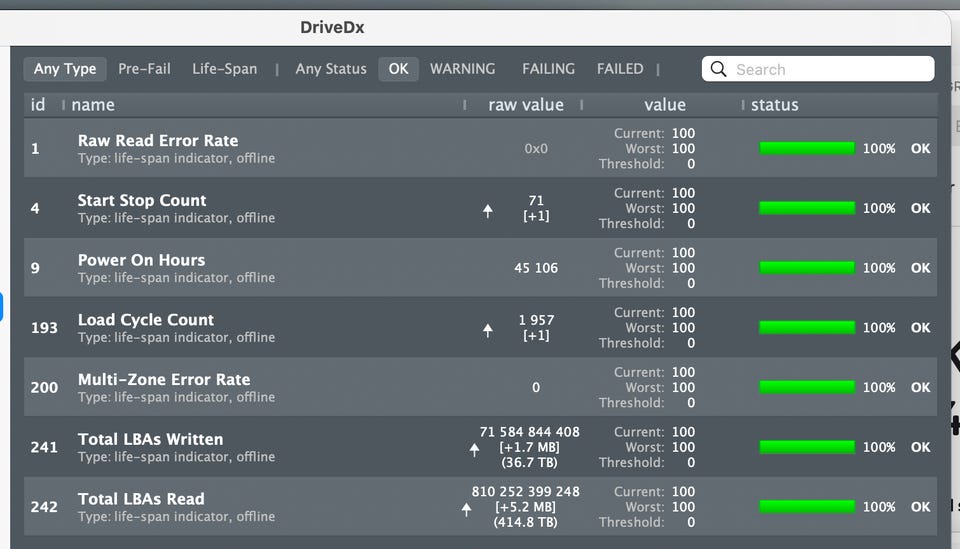Viewport: 960px width, 549px height.
Task: Click the raw value 0x0
Action: [x=536, y=149]
